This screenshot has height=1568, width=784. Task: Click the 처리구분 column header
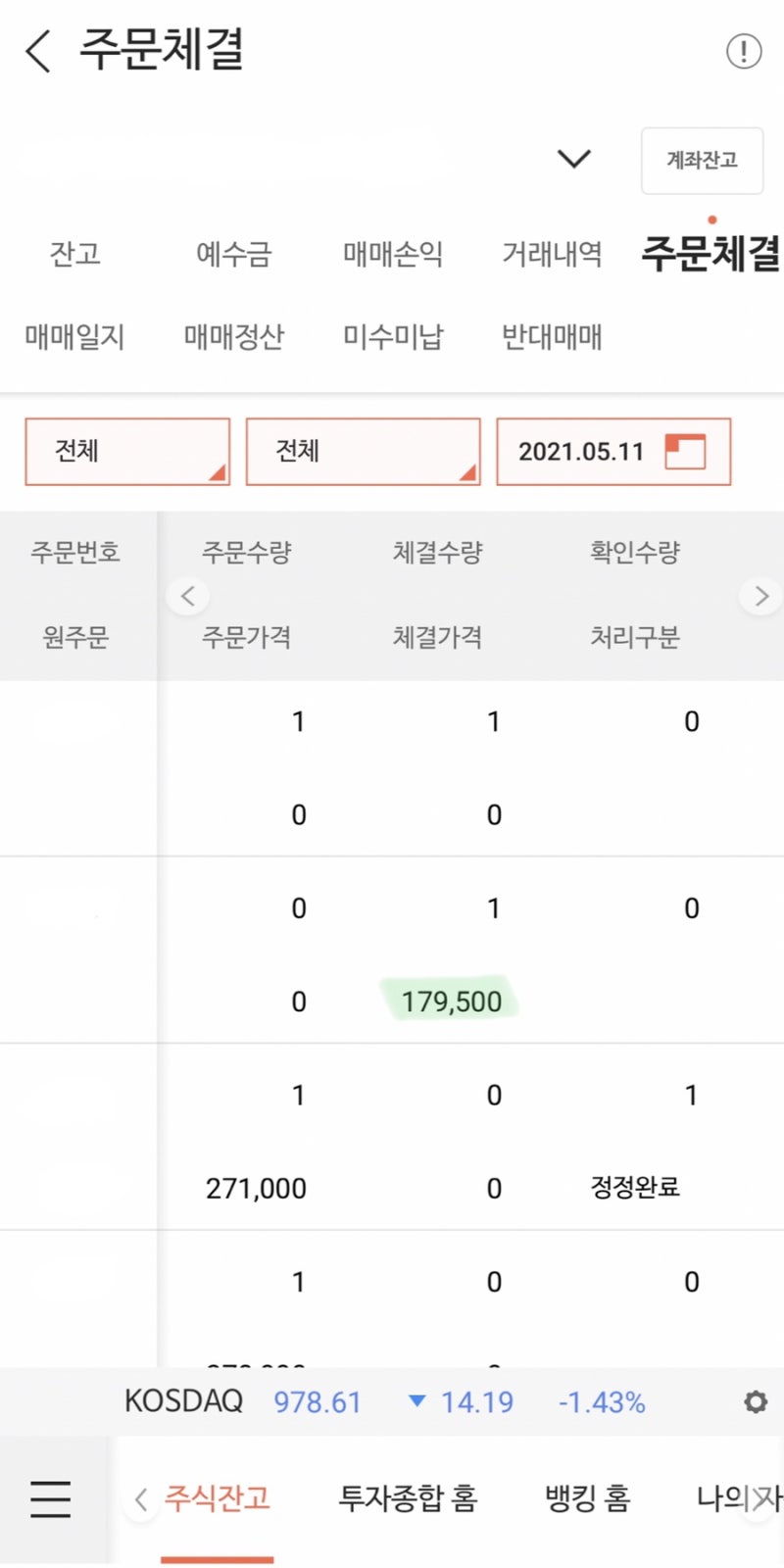point(635,638)
